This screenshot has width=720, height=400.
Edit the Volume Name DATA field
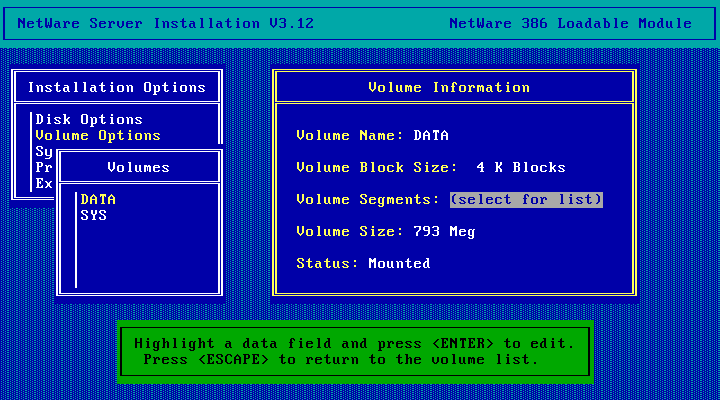(x=431, y=135)
